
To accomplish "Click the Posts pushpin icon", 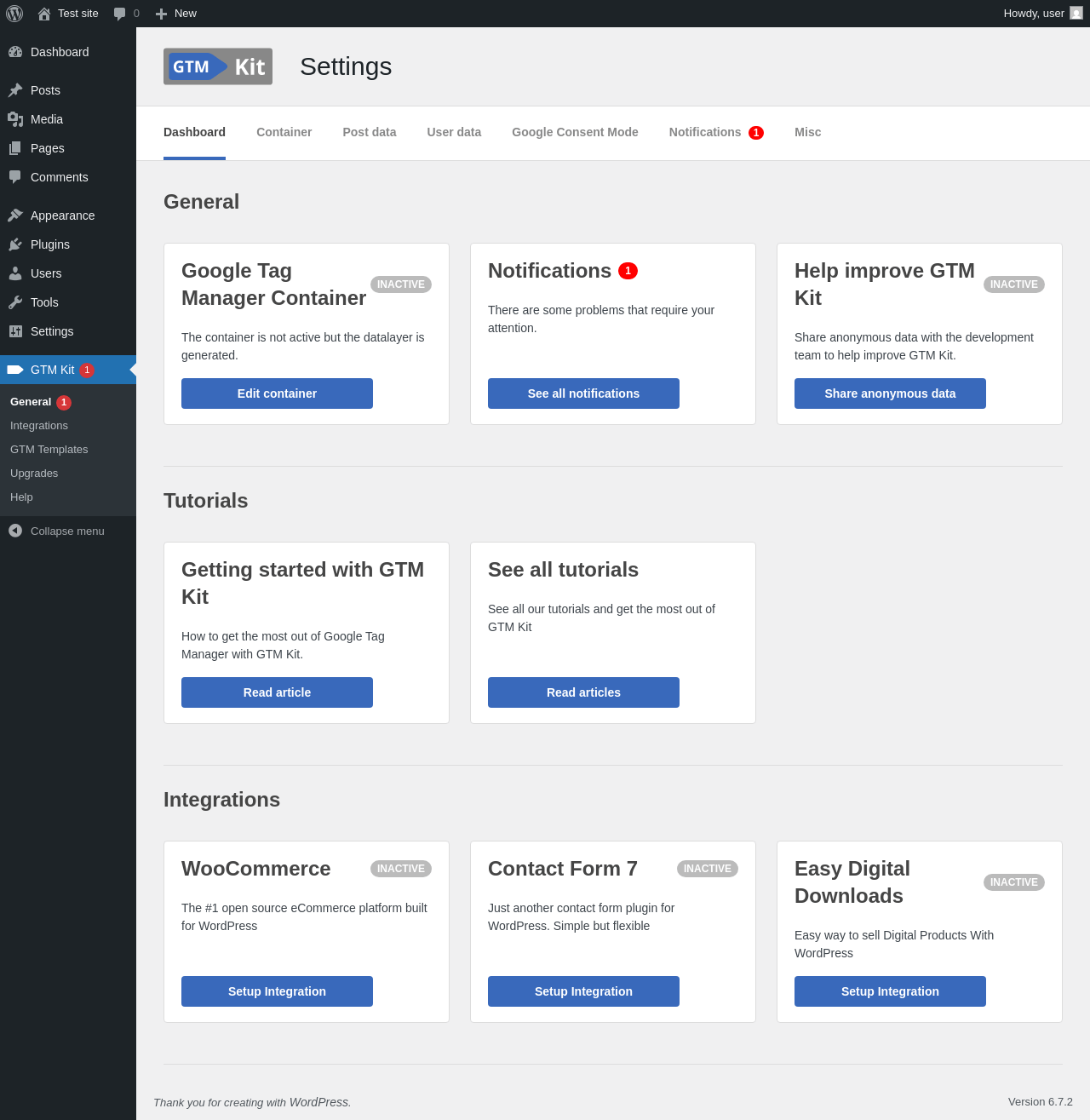I will coord(15,90).
